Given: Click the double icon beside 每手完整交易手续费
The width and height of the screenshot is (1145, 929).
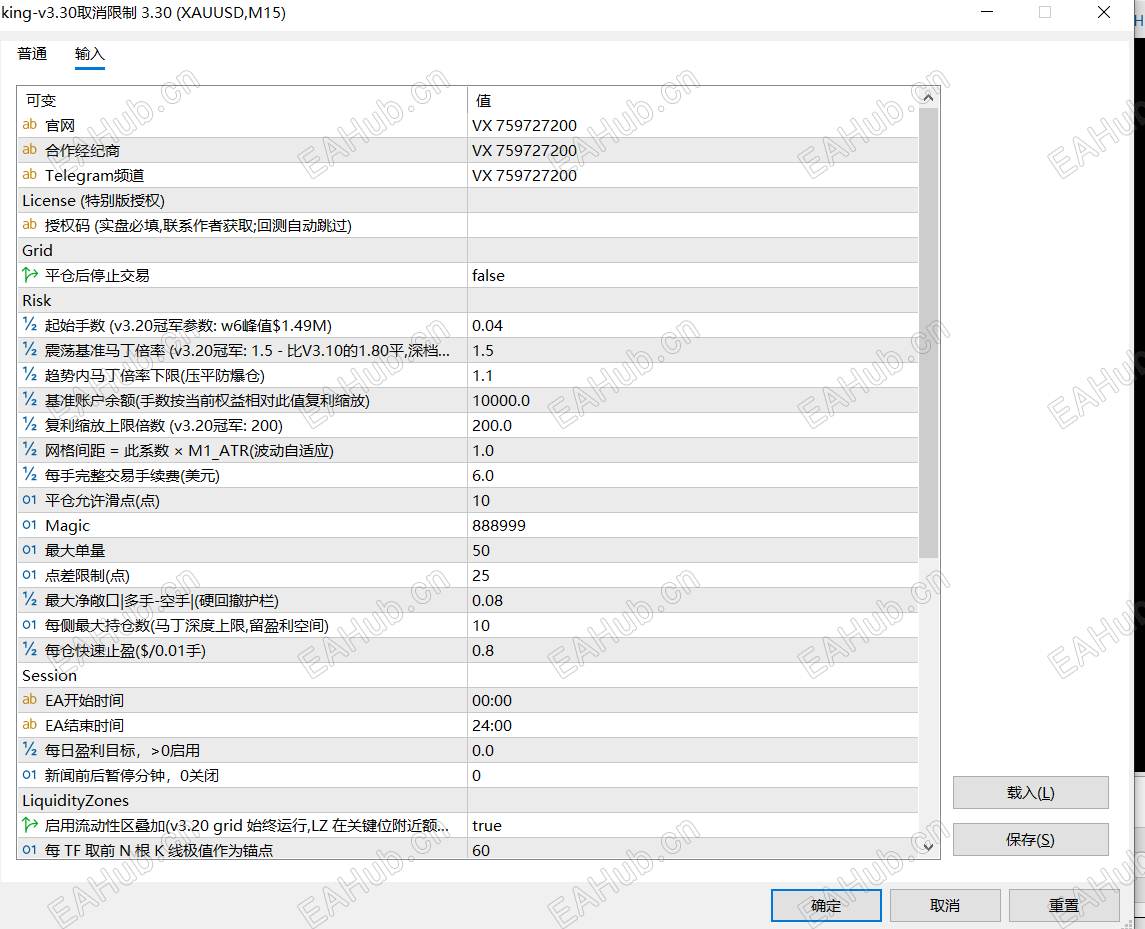Looking at the screenshot, I should (x=29, y=475).
